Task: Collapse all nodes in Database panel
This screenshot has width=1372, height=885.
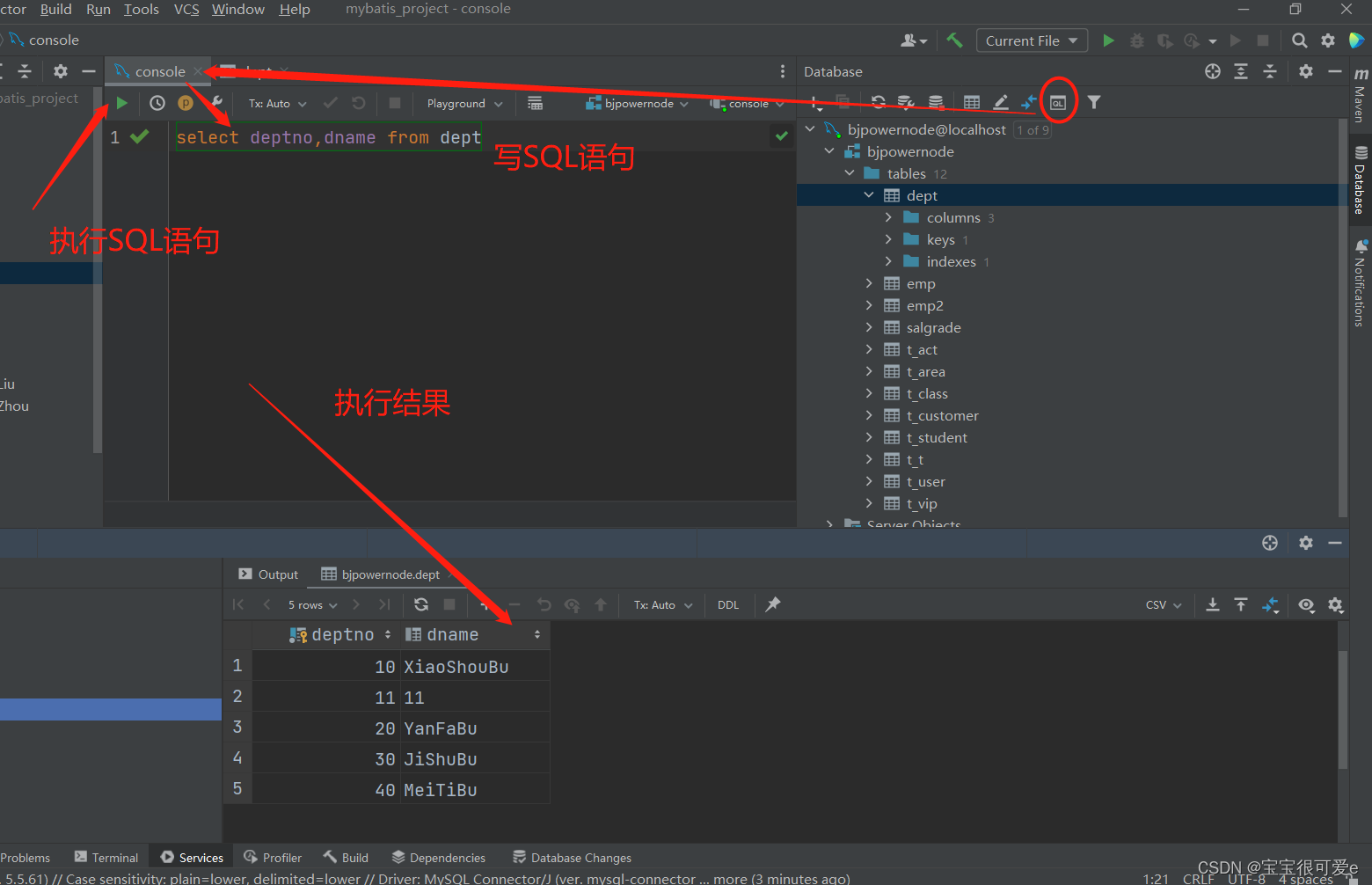Action: click(x=1270, y=71)
